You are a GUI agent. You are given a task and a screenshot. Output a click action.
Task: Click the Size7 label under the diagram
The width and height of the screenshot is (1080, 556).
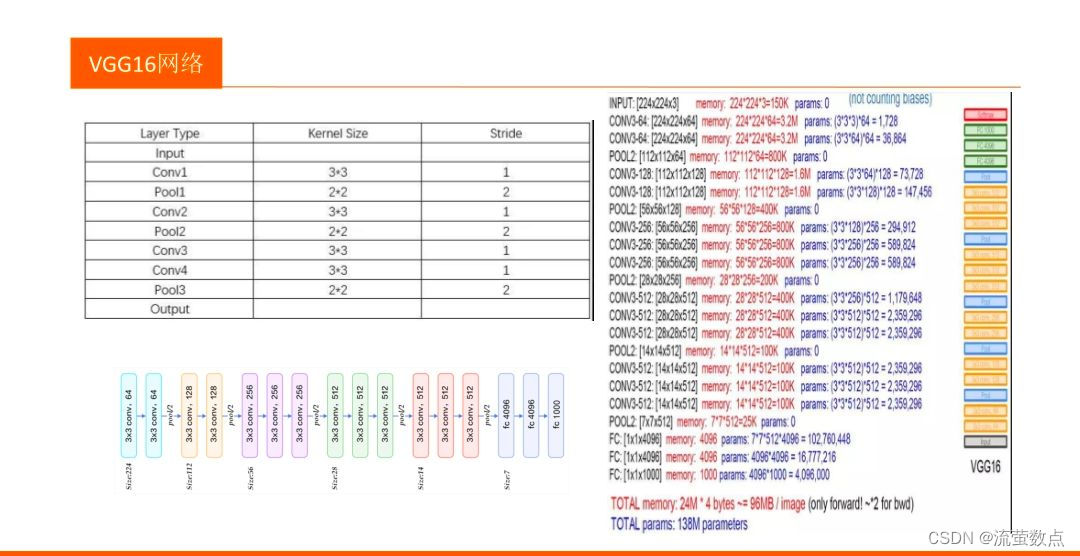tap(506, 477)
